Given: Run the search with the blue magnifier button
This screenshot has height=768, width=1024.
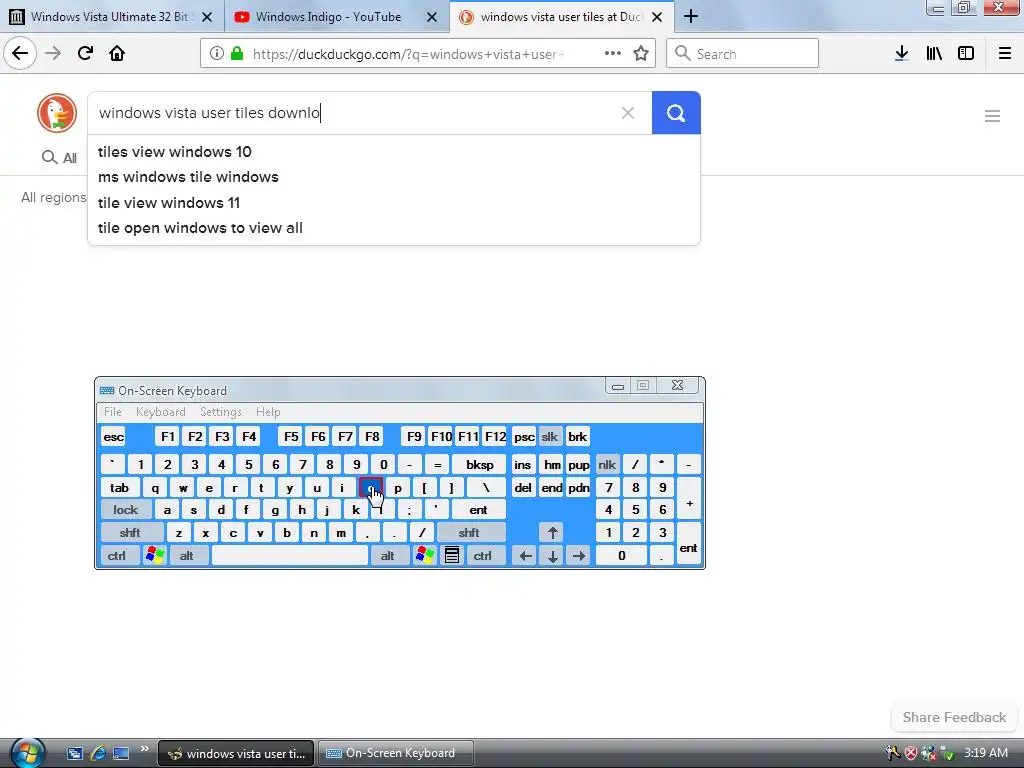Looking at the screenshot, I should coord(676,113).
